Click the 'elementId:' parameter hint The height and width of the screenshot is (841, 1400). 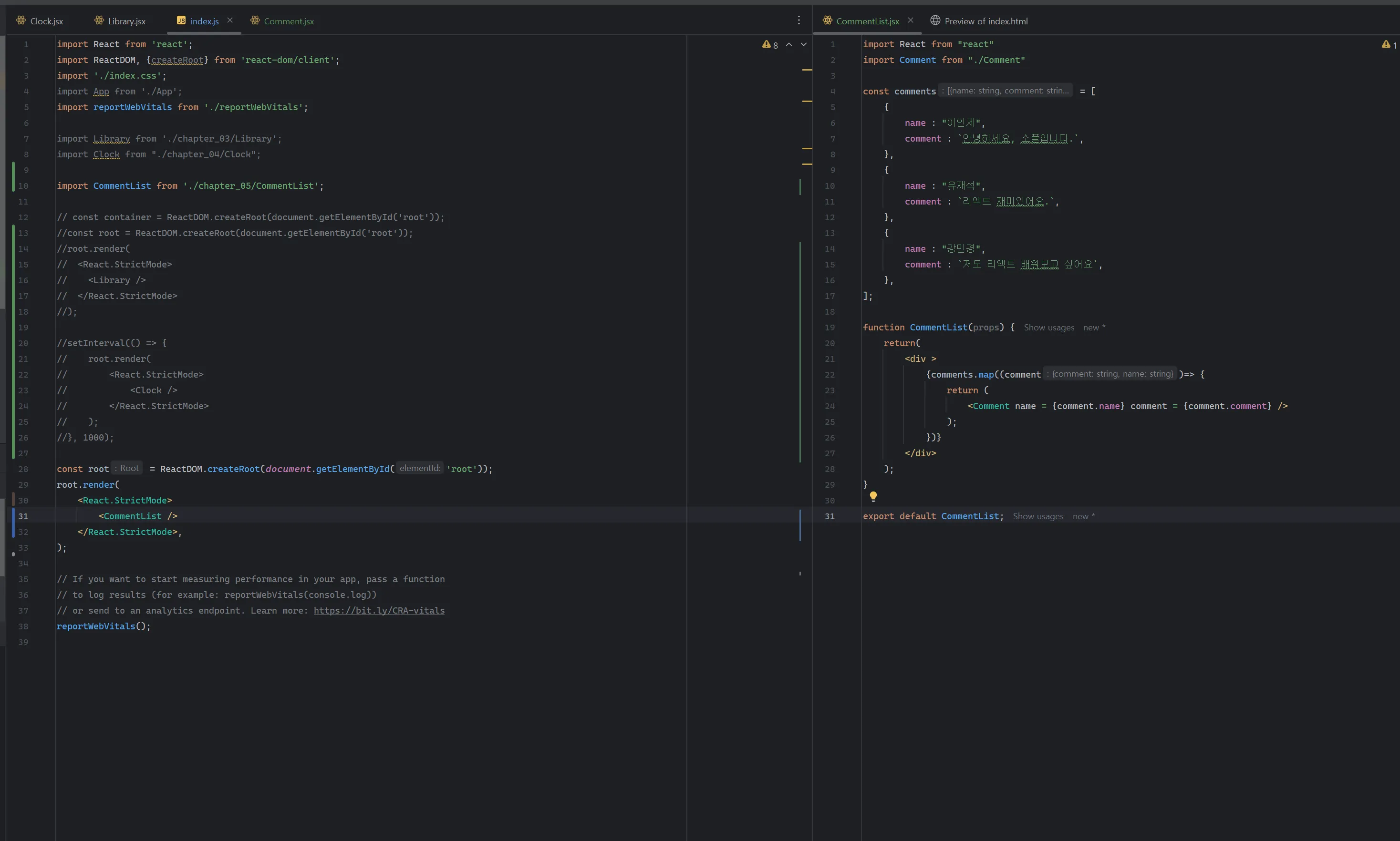(x=420, y=468)
